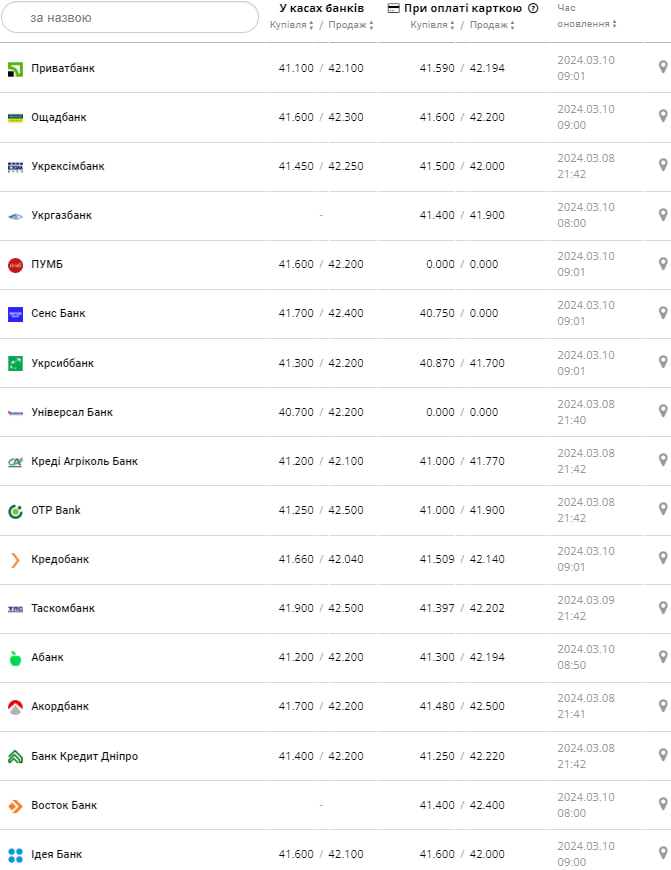Screen dimensions: 671x870
Task: Sort by card payment Купівля rate
Action: pos(432,25)
